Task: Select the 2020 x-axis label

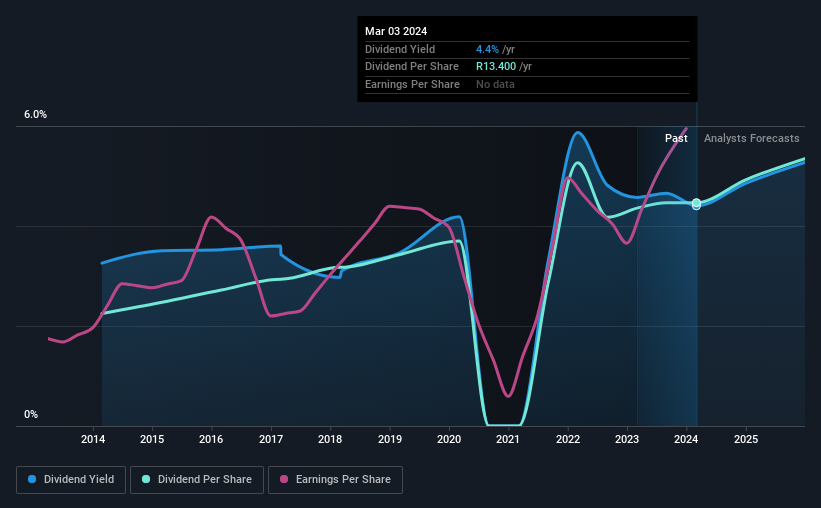Action: [449, 439]
